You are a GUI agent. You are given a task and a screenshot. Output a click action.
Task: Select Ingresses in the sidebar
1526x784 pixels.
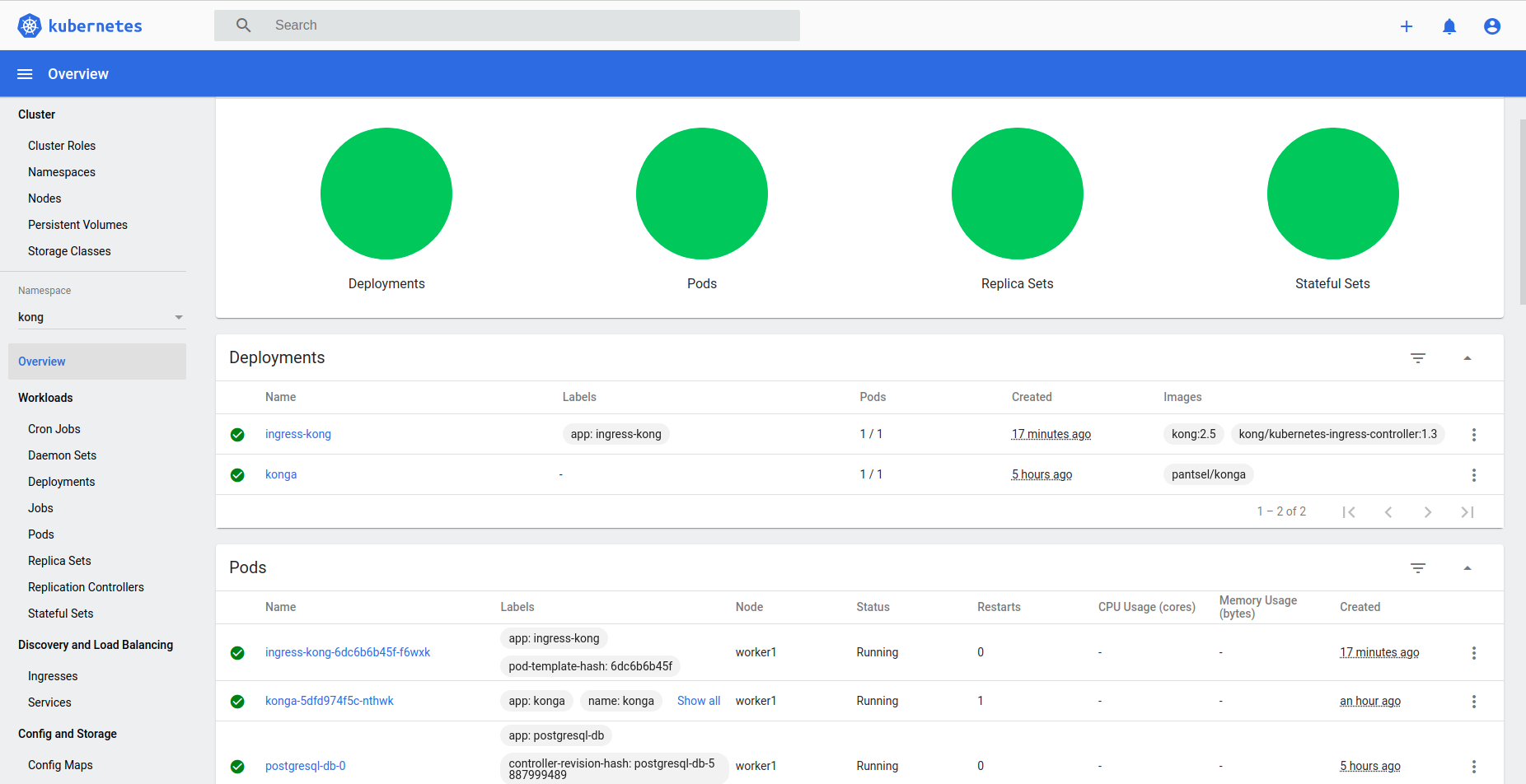(x=53, y=676)
